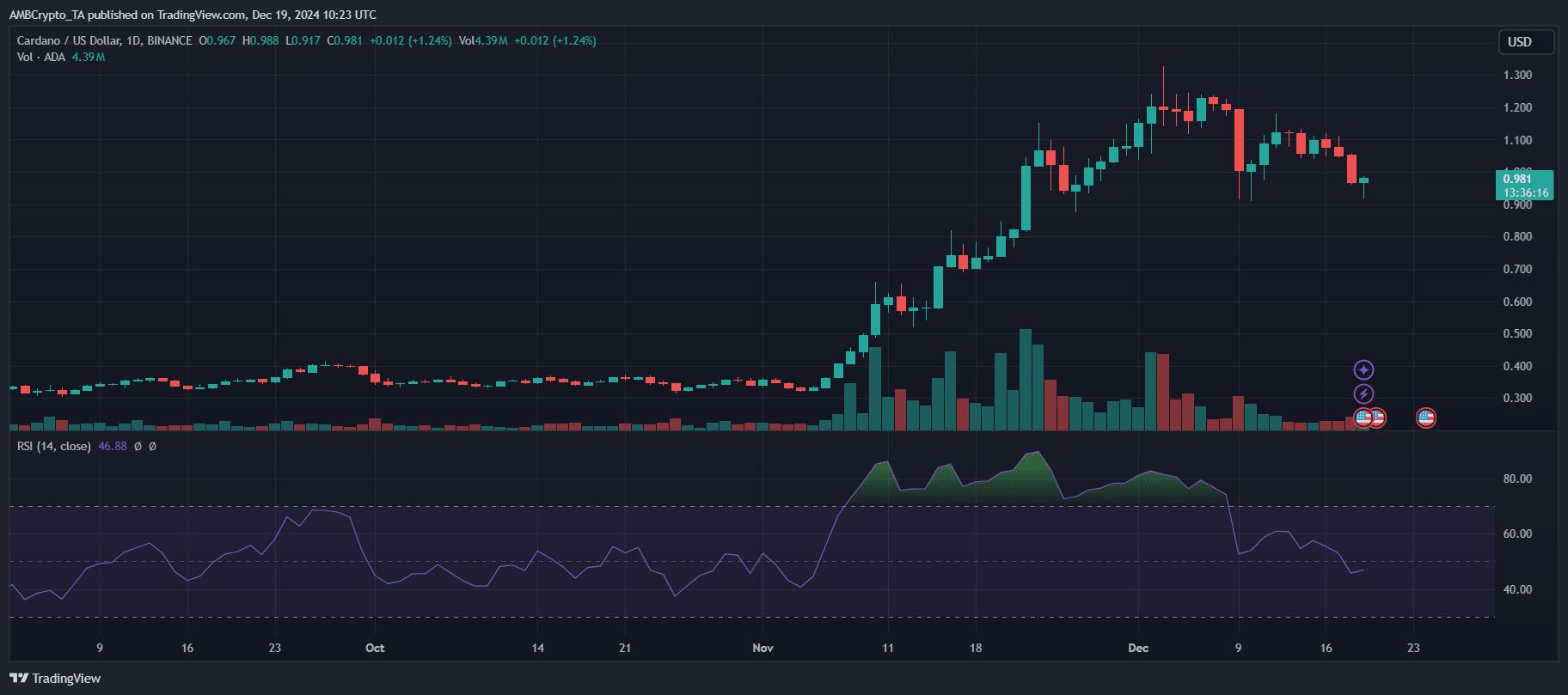Click the Vol · ADA indicator label
Image resolution: width=1568 pixels, height=695 pixels.
coord(40,57)
